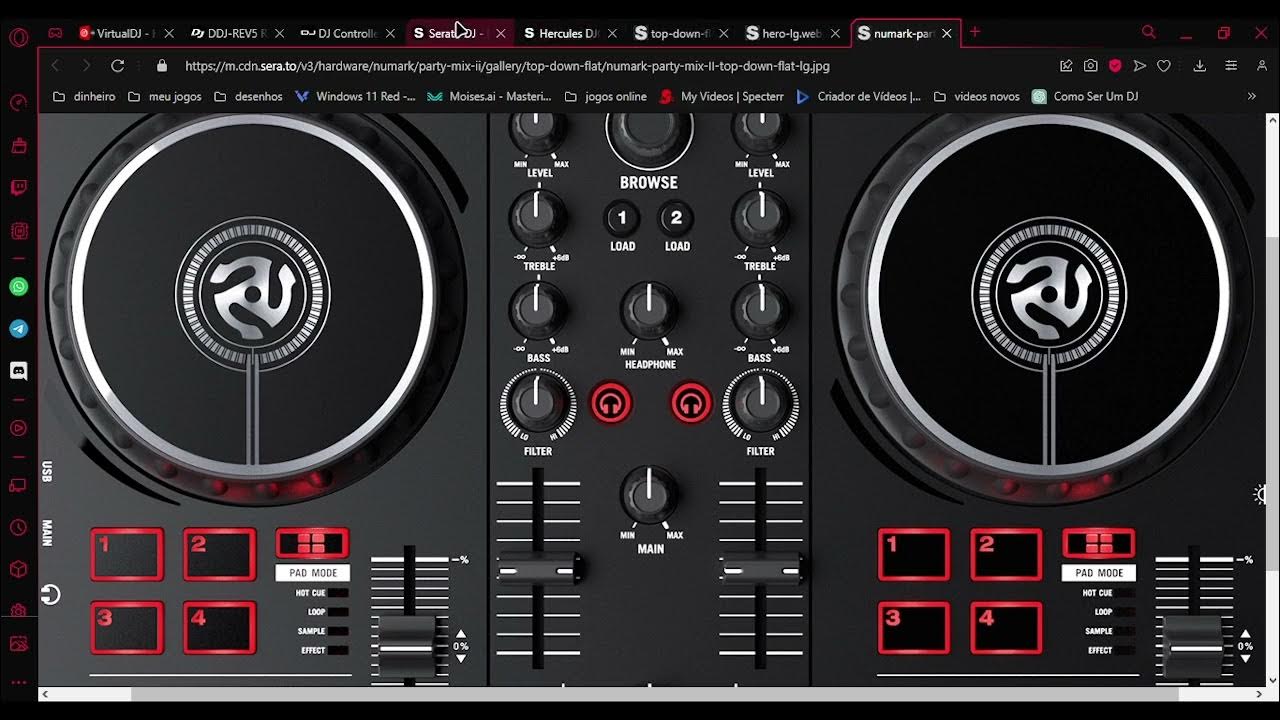Open the desenhos bookmarks folder

click(249, 97)
